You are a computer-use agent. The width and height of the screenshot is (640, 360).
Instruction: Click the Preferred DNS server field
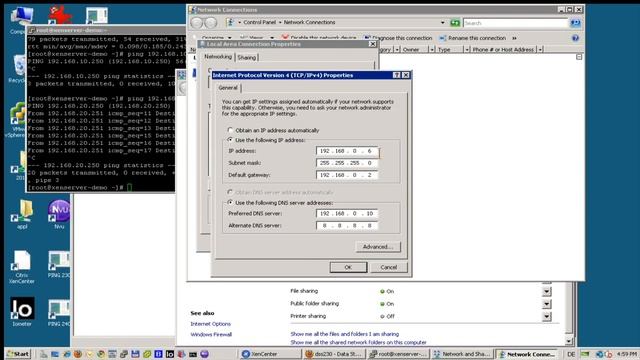pos(347,213)
